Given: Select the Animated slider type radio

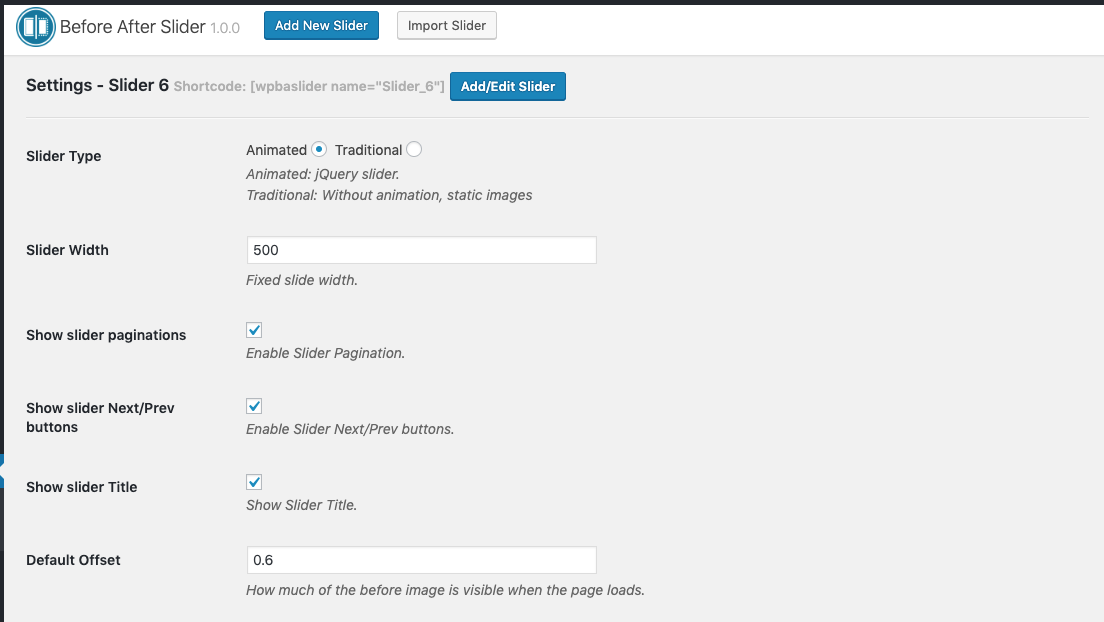Looking at the screenshot, I should pyautogui.click(x=319, y=150).
